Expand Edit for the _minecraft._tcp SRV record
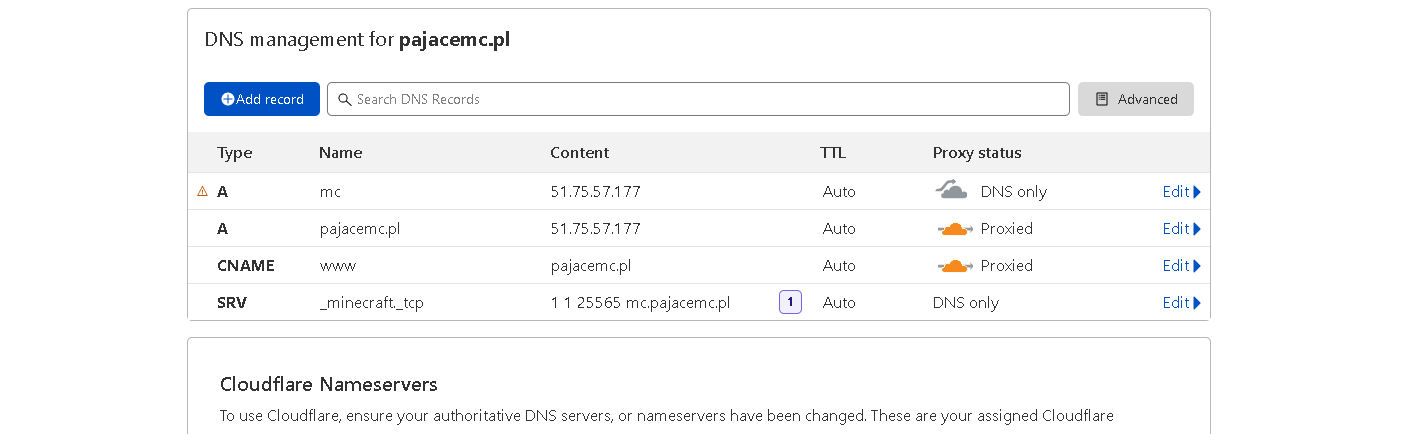 point(1181,303)
